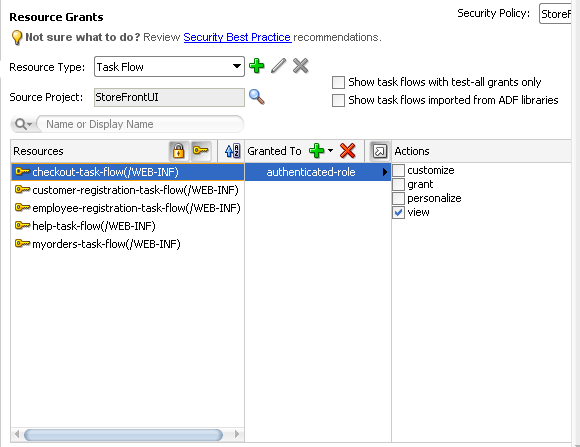Enable Show task flows with test-all grants only
580x447 pixels.
pos(338,82)
